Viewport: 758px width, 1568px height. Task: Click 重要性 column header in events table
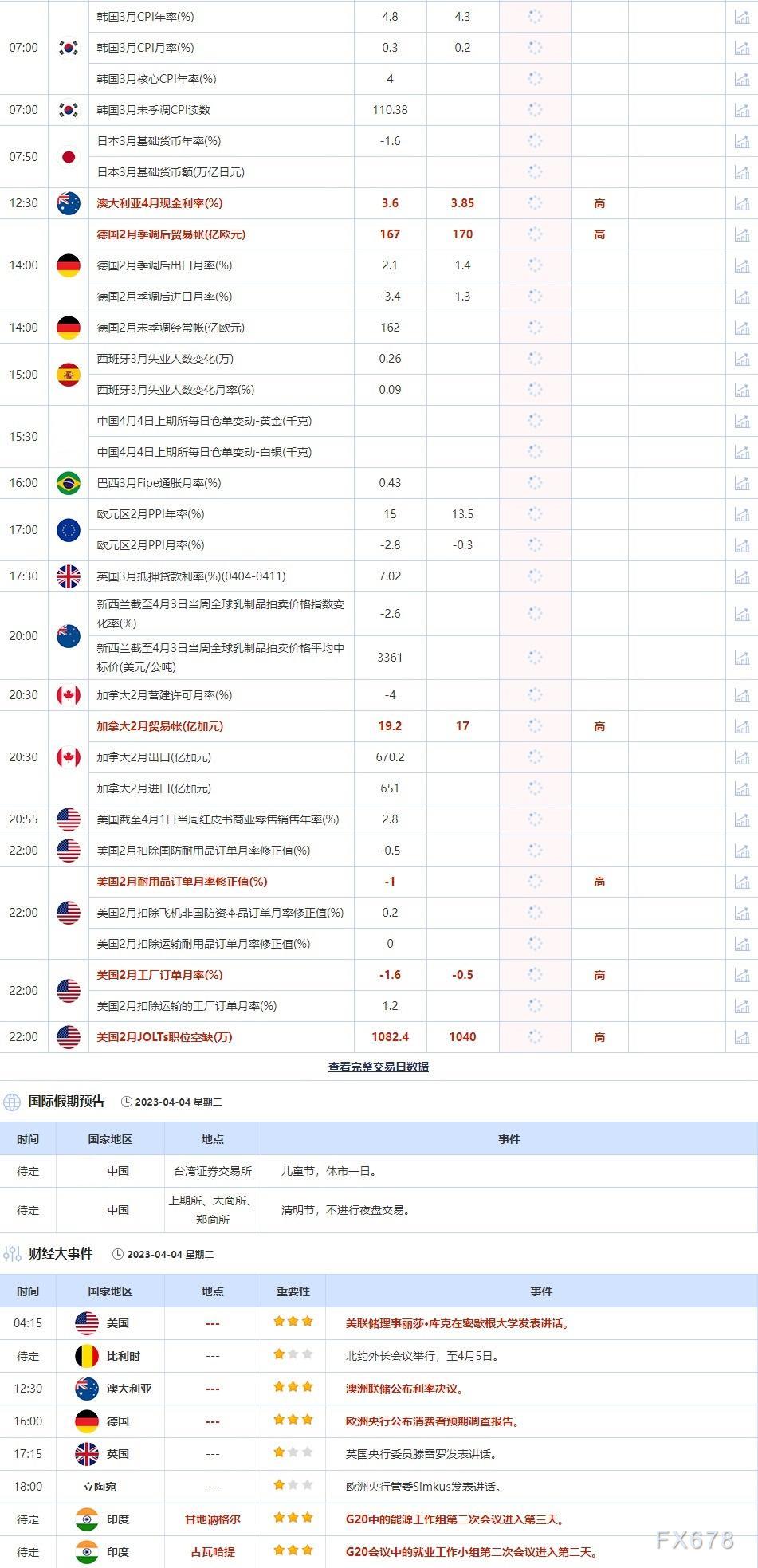(x=293, y=1291)
